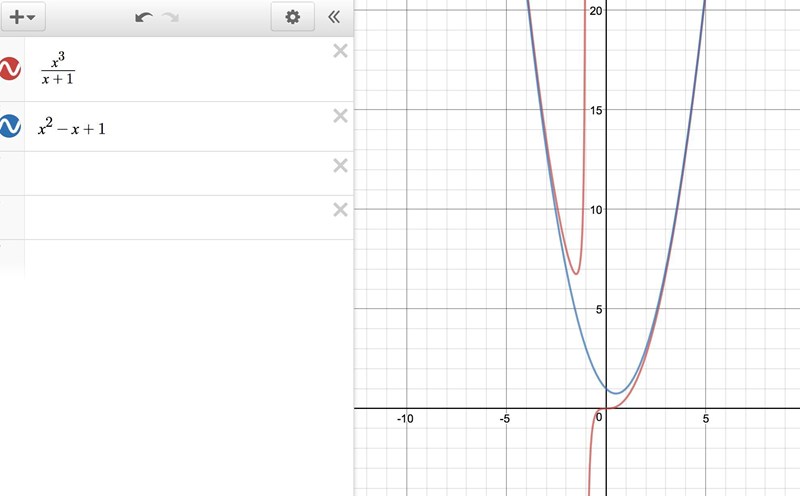Click the blue parabola's vertex point
This screenshot has height=496, width=800.
616,393
